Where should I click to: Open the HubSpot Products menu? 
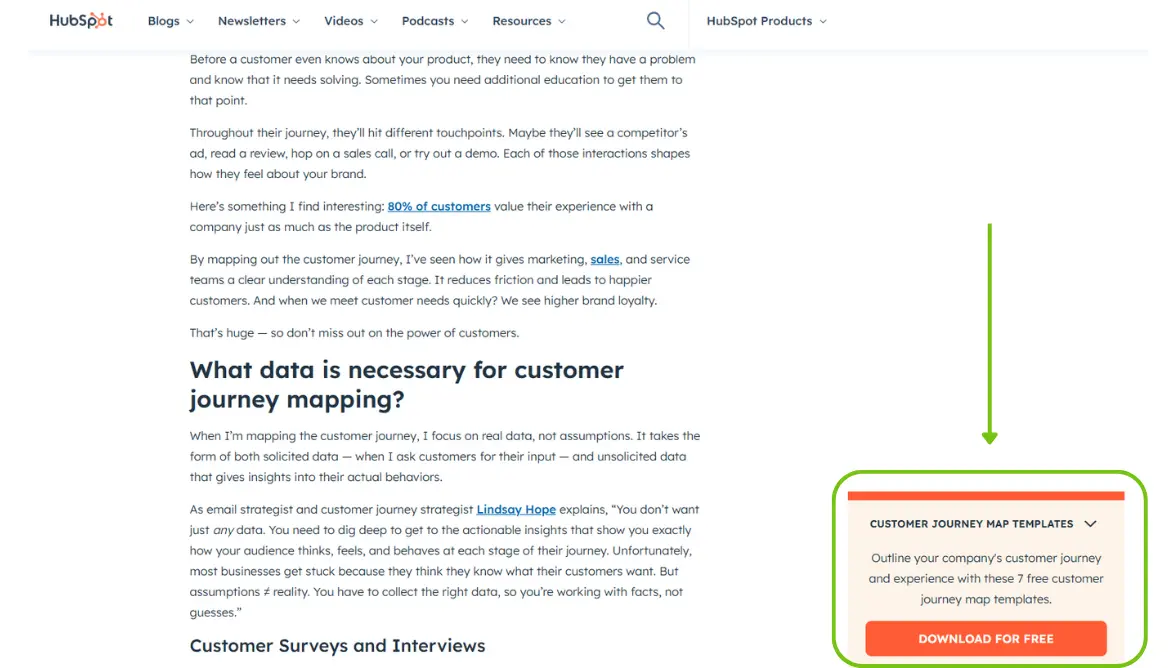pyautogui.click(x=766, y=21)
